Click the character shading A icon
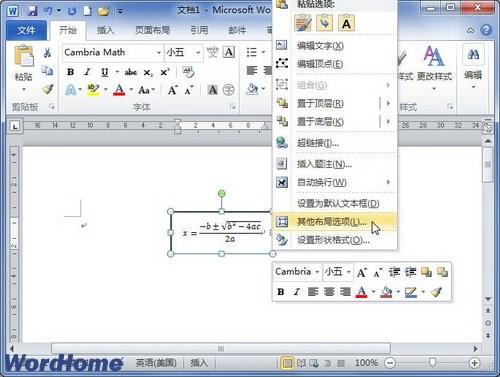 tap(212, 90)
